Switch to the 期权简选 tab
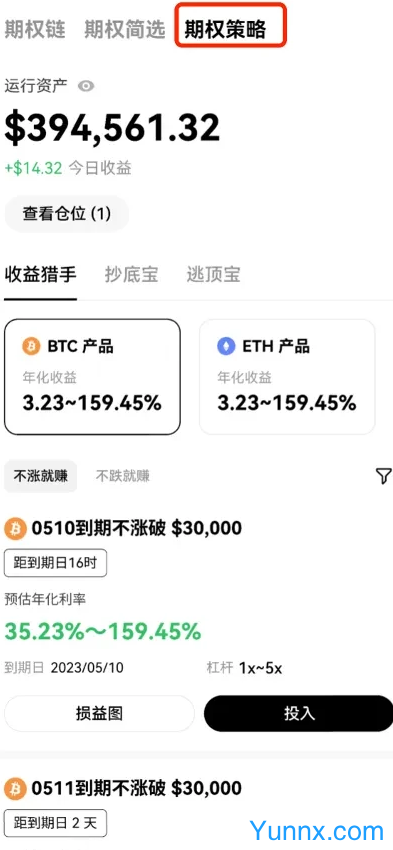This screenshot has width=393, height=850. [x=125, y=29]
